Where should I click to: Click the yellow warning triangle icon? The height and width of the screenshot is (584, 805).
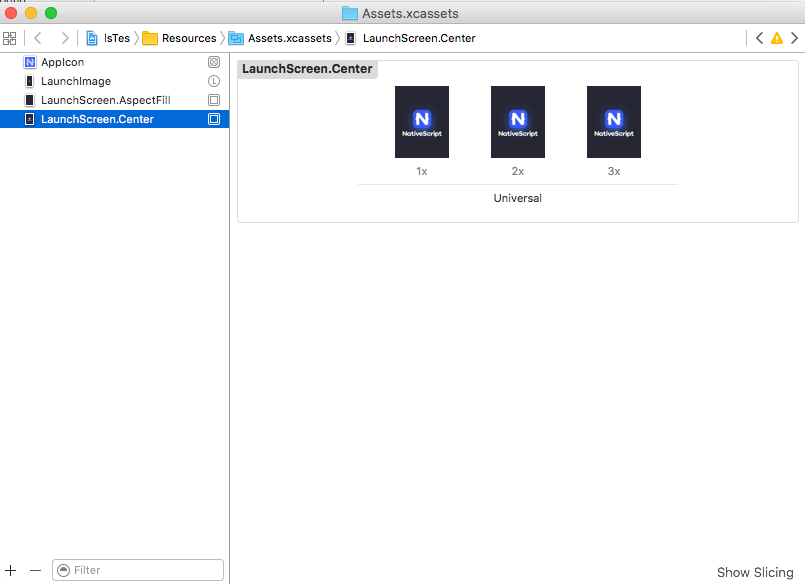777,38
